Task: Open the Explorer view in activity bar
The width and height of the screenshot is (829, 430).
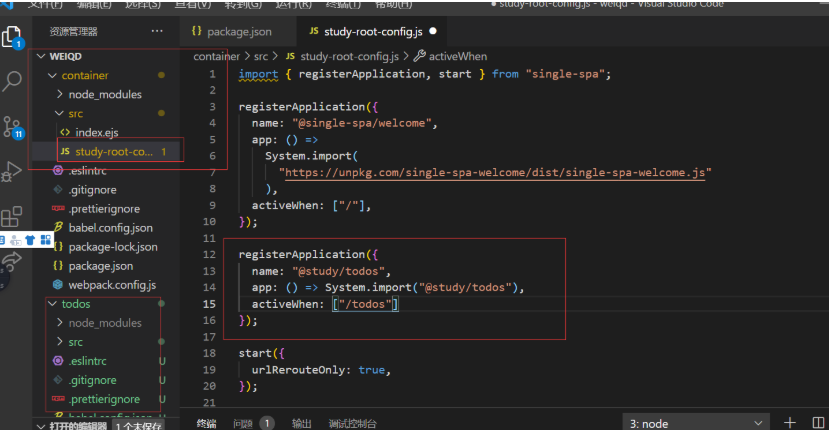Action: click(x=12, y=38)
